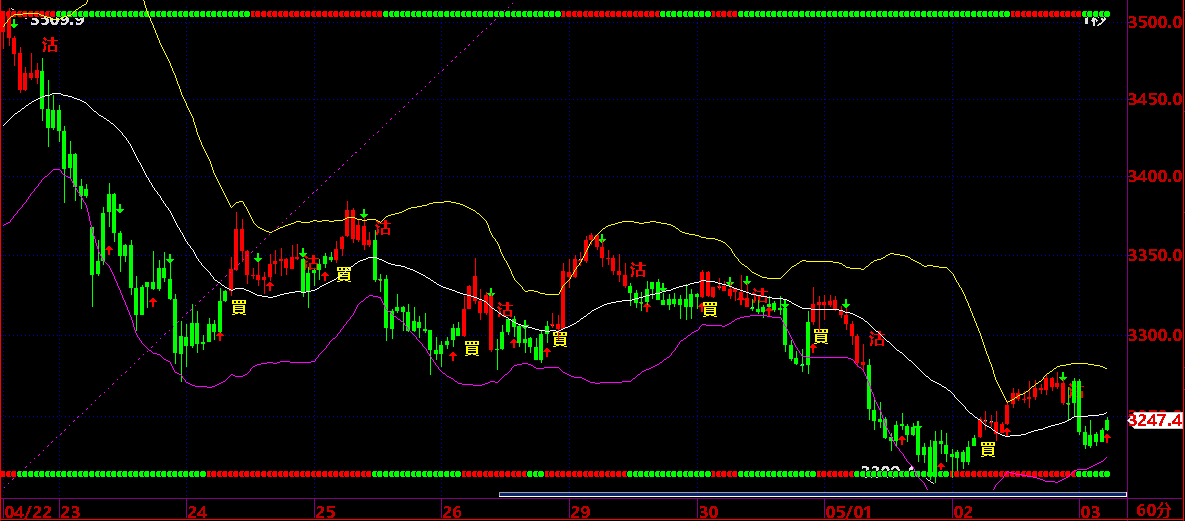Click the 30 date label on time axis
The width and height of the screenshot is (1185, 521).
tap(707, 513)
